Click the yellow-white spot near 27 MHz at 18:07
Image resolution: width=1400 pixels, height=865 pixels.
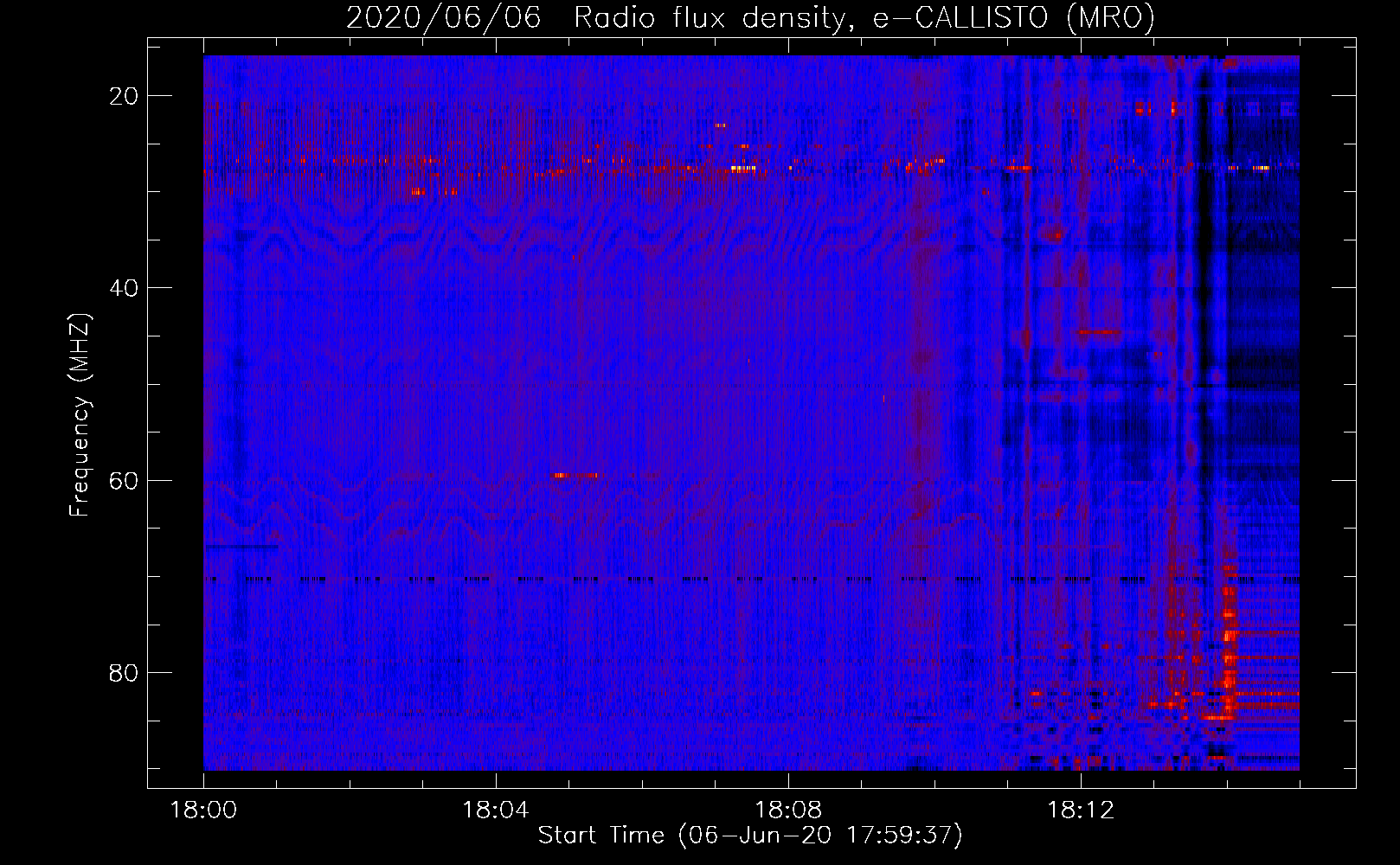[x=743, y=169]
